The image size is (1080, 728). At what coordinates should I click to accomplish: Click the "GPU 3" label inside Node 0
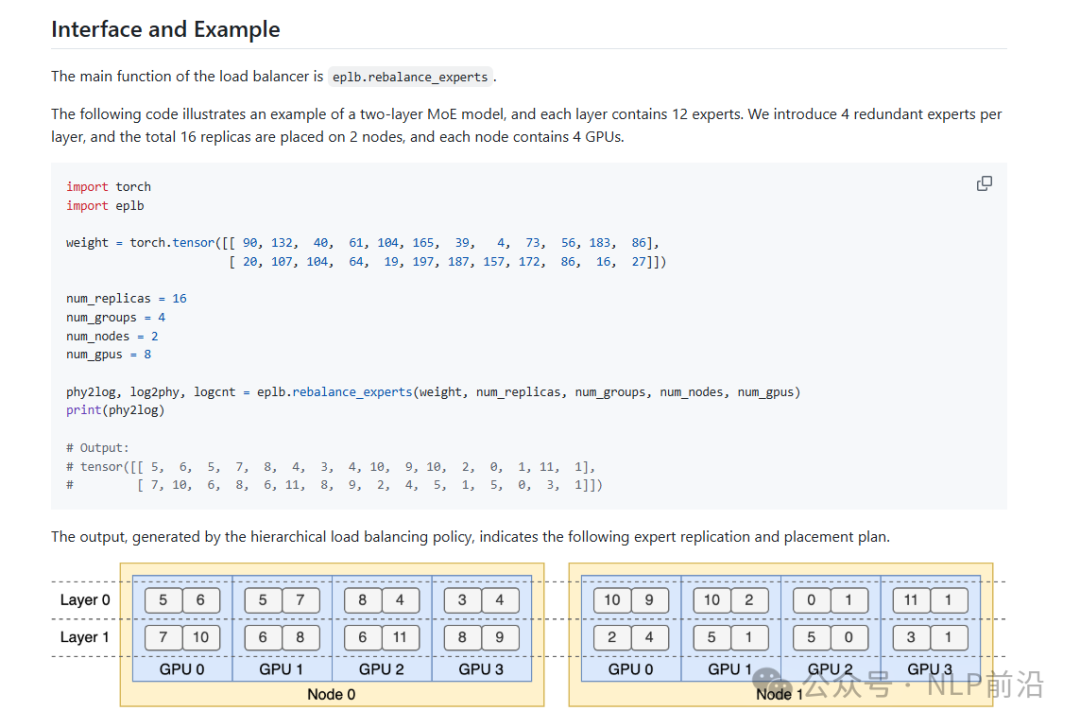(x=481, y=669)
